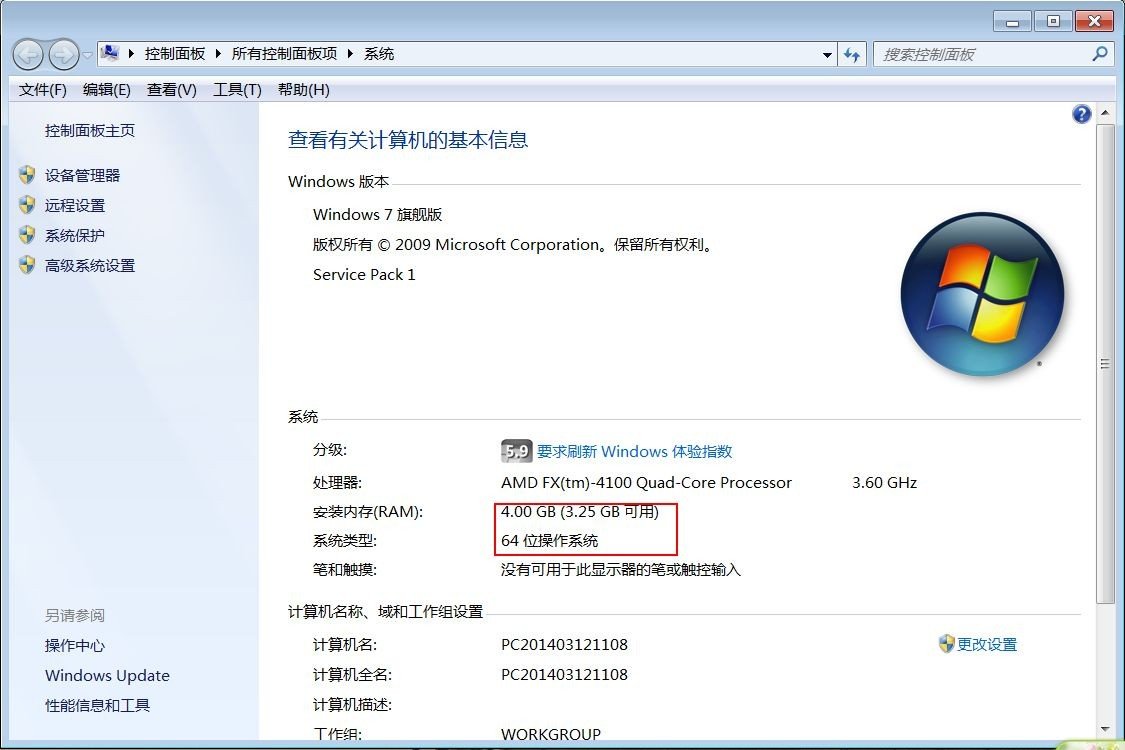Image resolution: width=1125 pixels, height=750 pixels.
Task: Open the 文件(F) menu
Action: (x=42, y=90)
